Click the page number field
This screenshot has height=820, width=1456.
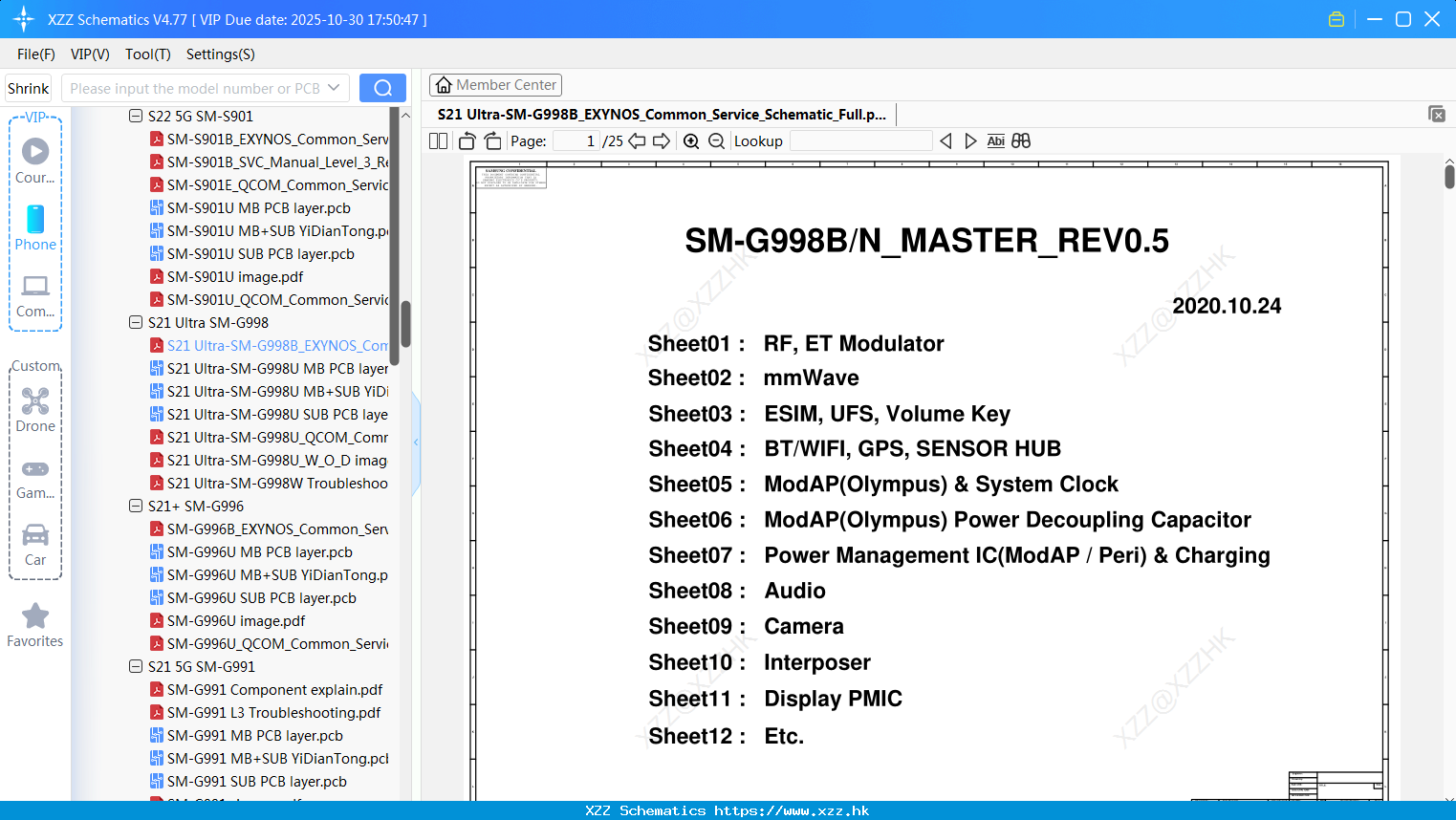pos(576,141)
